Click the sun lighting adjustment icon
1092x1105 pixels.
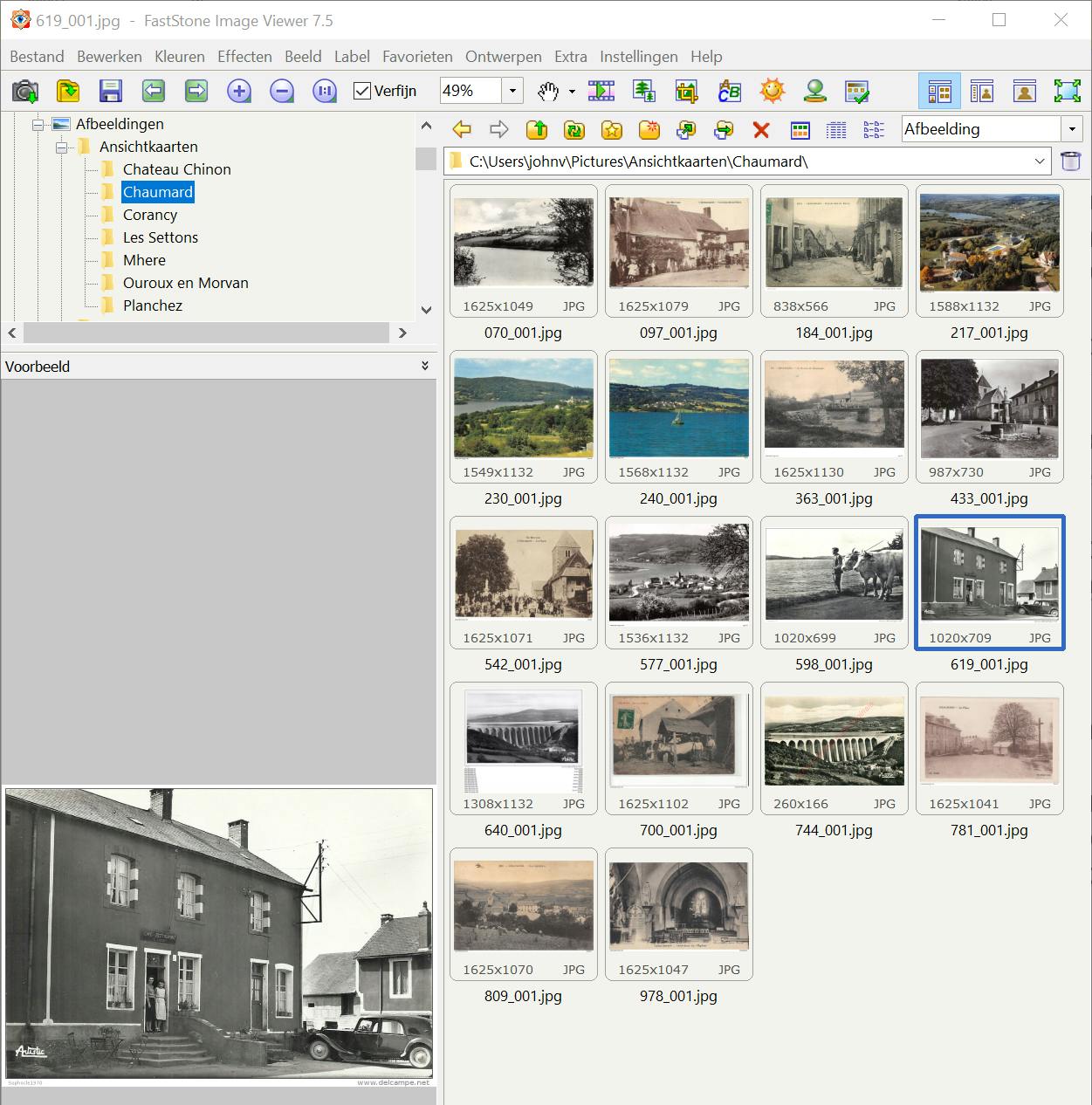pyautogui.click(x=772, y=91)
